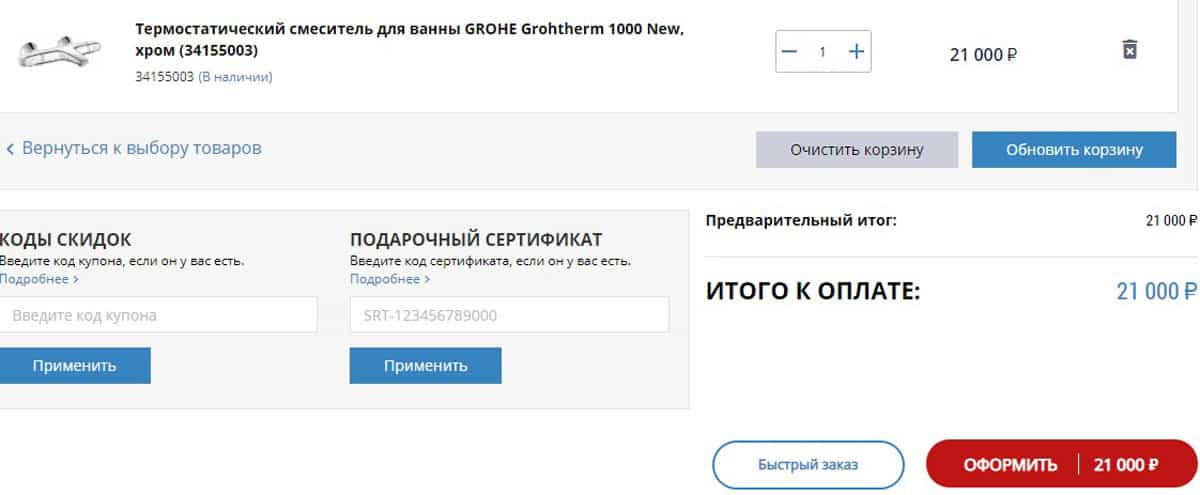Click the 'Очистить корзину' button
This screenshot has width=1200, height=495.
click(x=857, y=150)
